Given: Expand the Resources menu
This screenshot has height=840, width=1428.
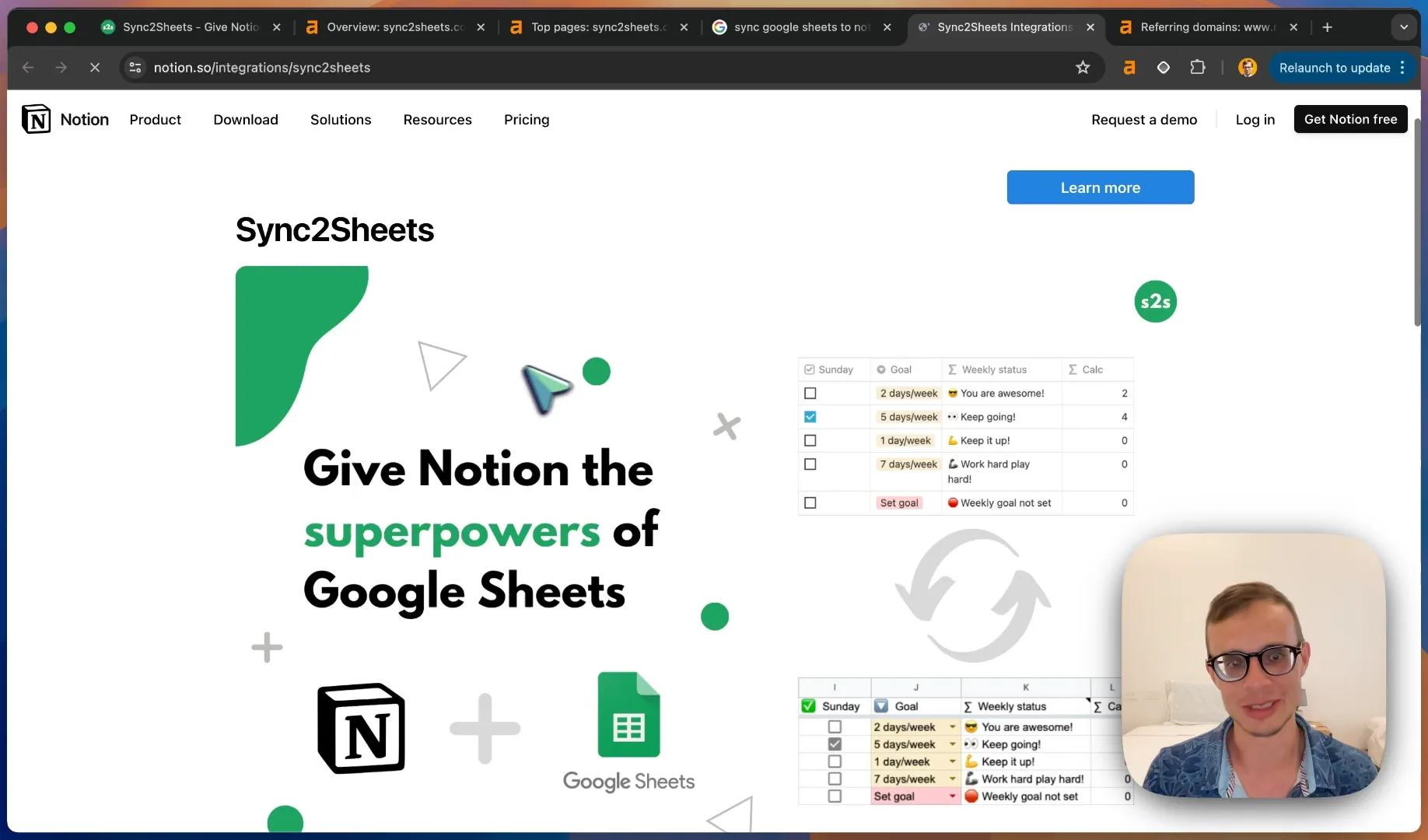Looking at the screenshot, I should pos(437,119).
